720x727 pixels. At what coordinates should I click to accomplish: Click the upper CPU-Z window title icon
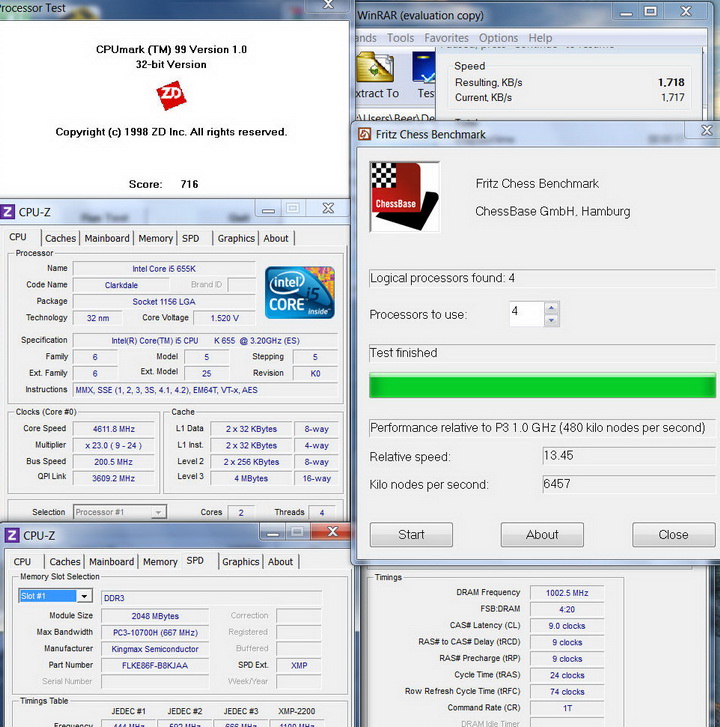pos(7,212)
